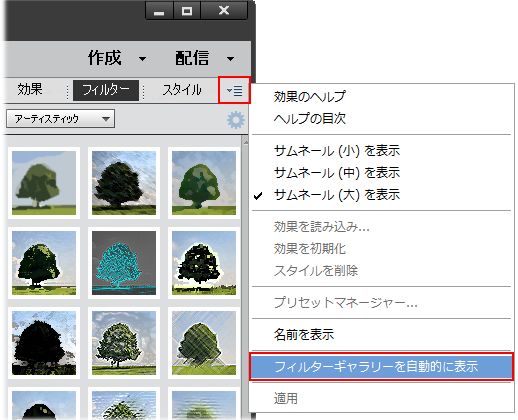This screenshot has height=420, width=518.
Task: Click the thumbnail panel scrollbar up arrow
Action: click(246, 143)
